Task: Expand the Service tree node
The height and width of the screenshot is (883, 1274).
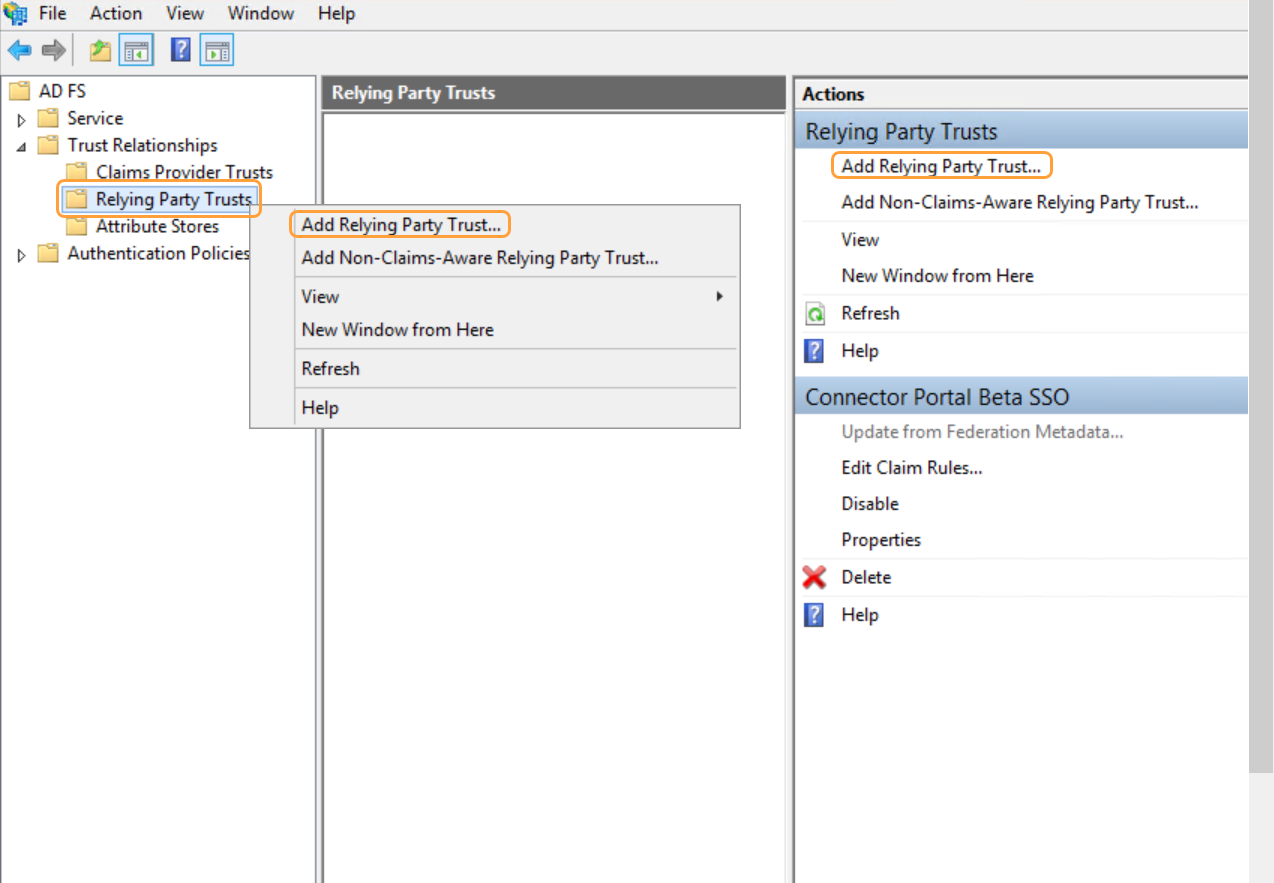Action: click(22, 119)
